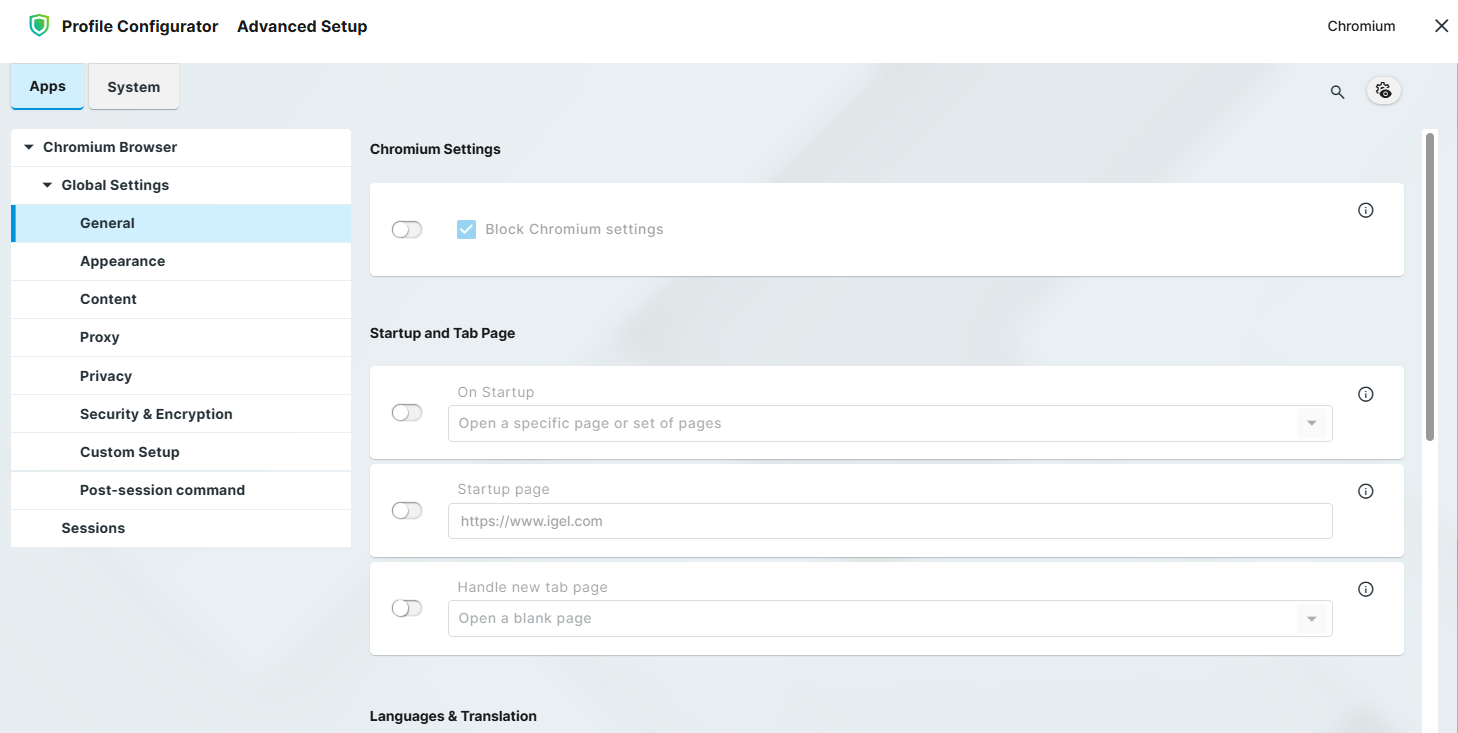Open the Handle new tab page dropdown
The width and height of the screenshot is (1458, 733).
click(x=890, y=618)
